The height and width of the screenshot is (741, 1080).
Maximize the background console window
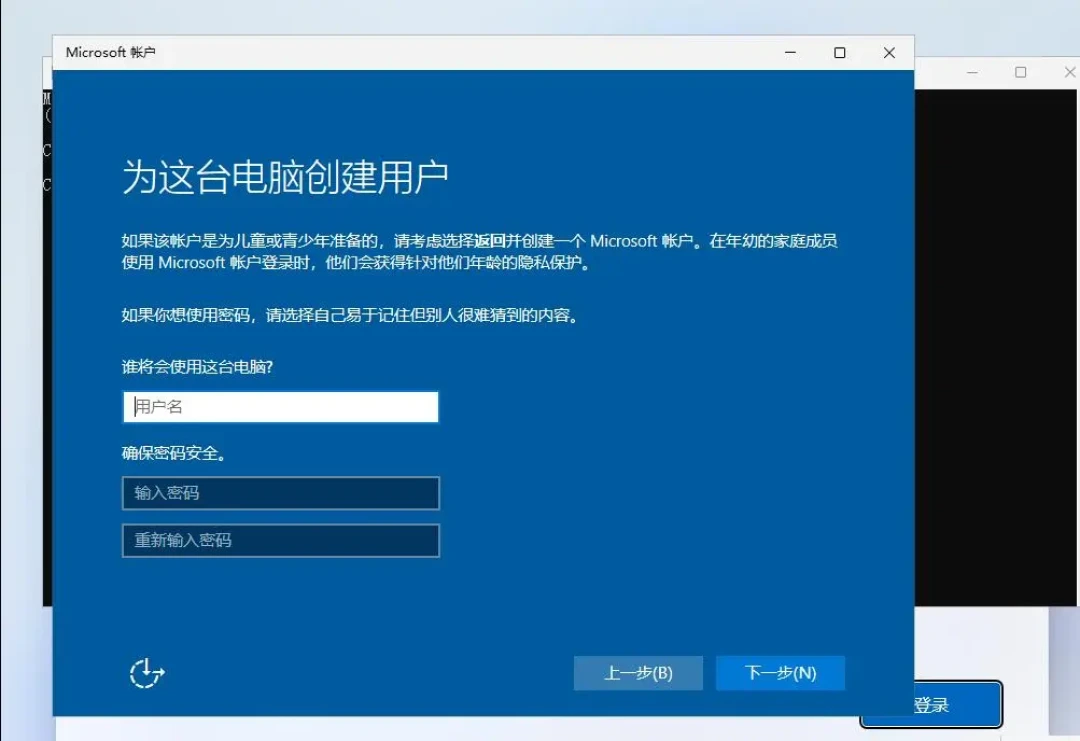1021,72
